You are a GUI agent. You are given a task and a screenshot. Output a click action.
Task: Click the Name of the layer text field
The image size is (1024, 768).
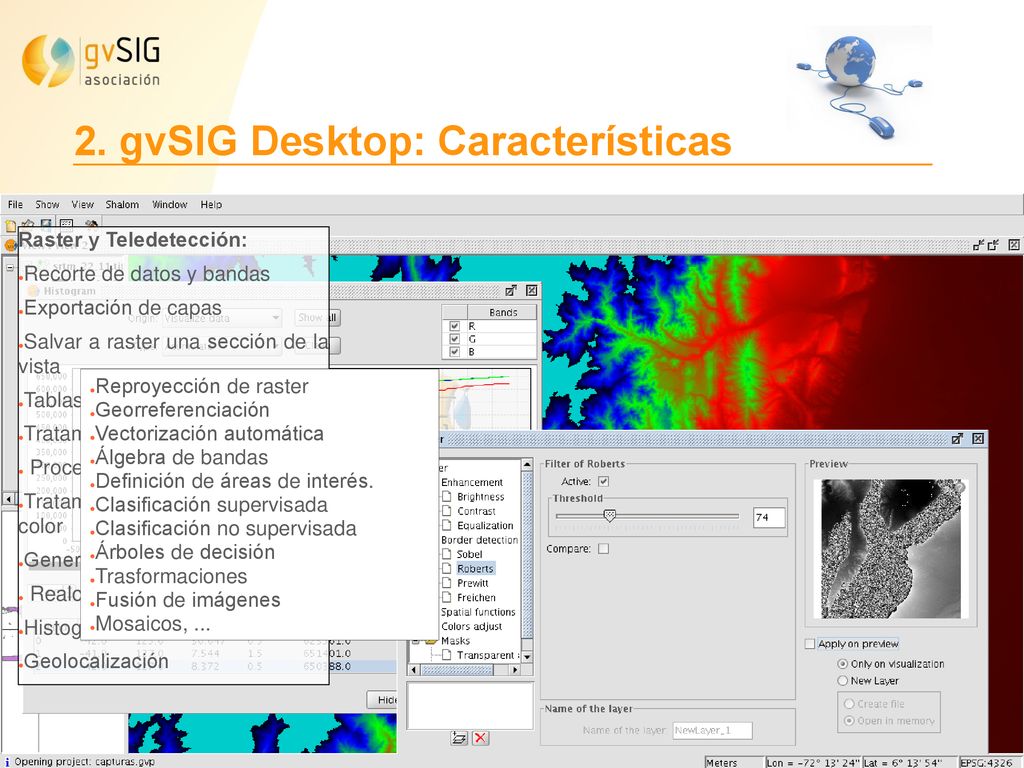[x=712, y=730]
